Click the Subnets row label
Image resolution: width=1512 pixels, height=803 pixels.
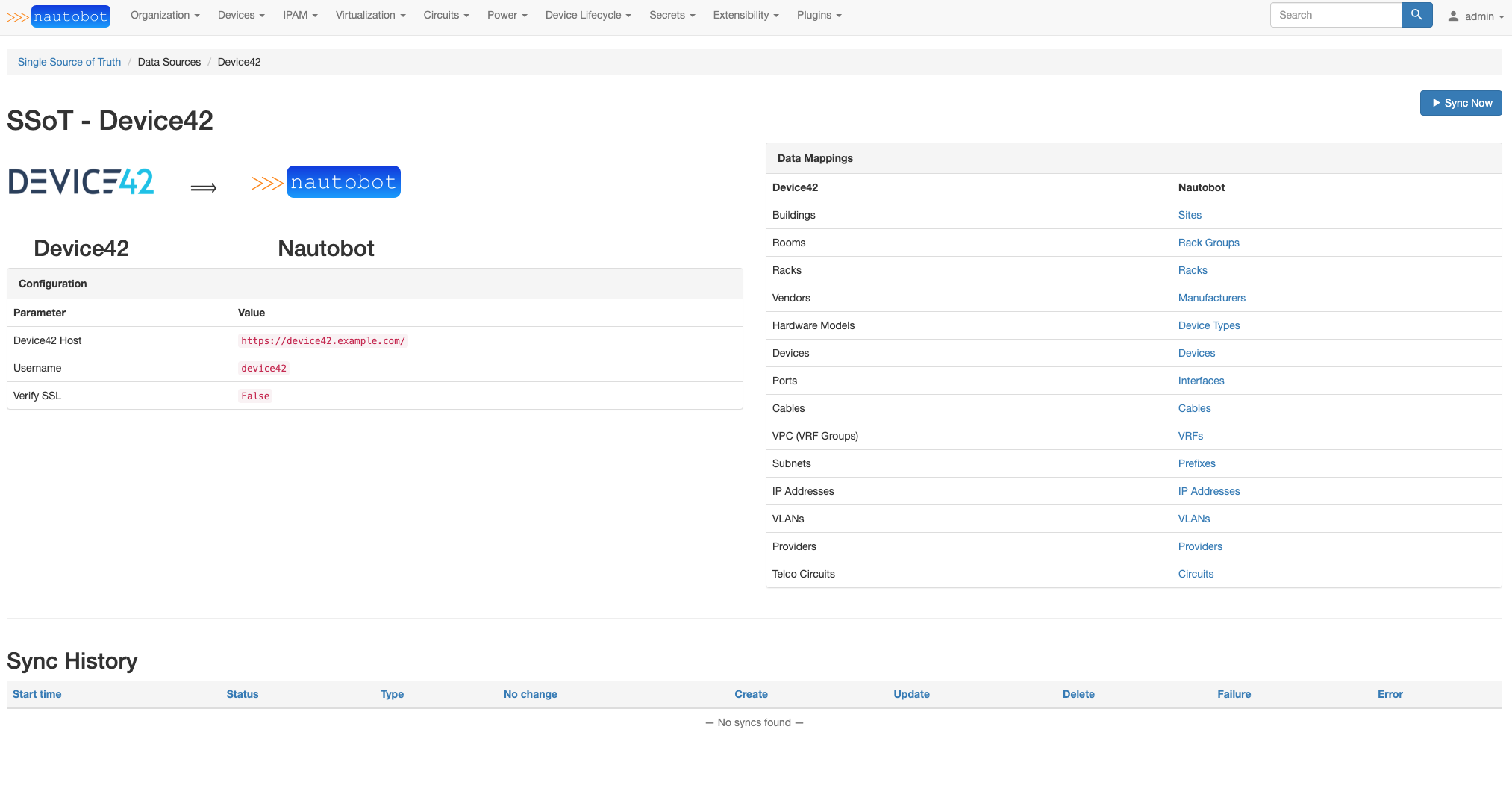pos(792,463)
